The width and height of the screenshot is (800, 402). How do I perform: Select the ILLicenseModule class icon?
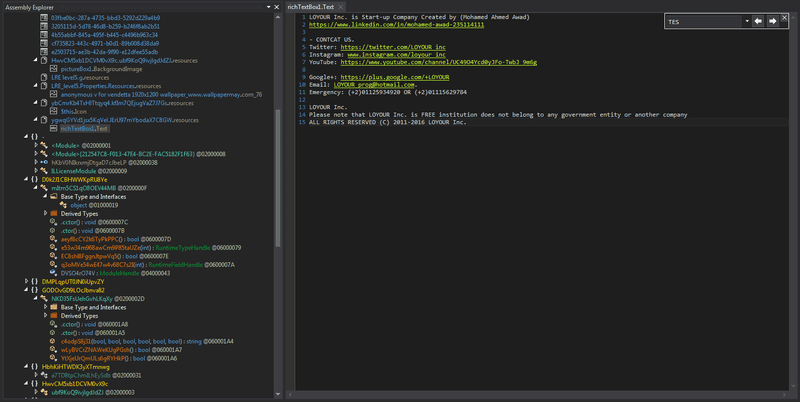coord(44,171)
